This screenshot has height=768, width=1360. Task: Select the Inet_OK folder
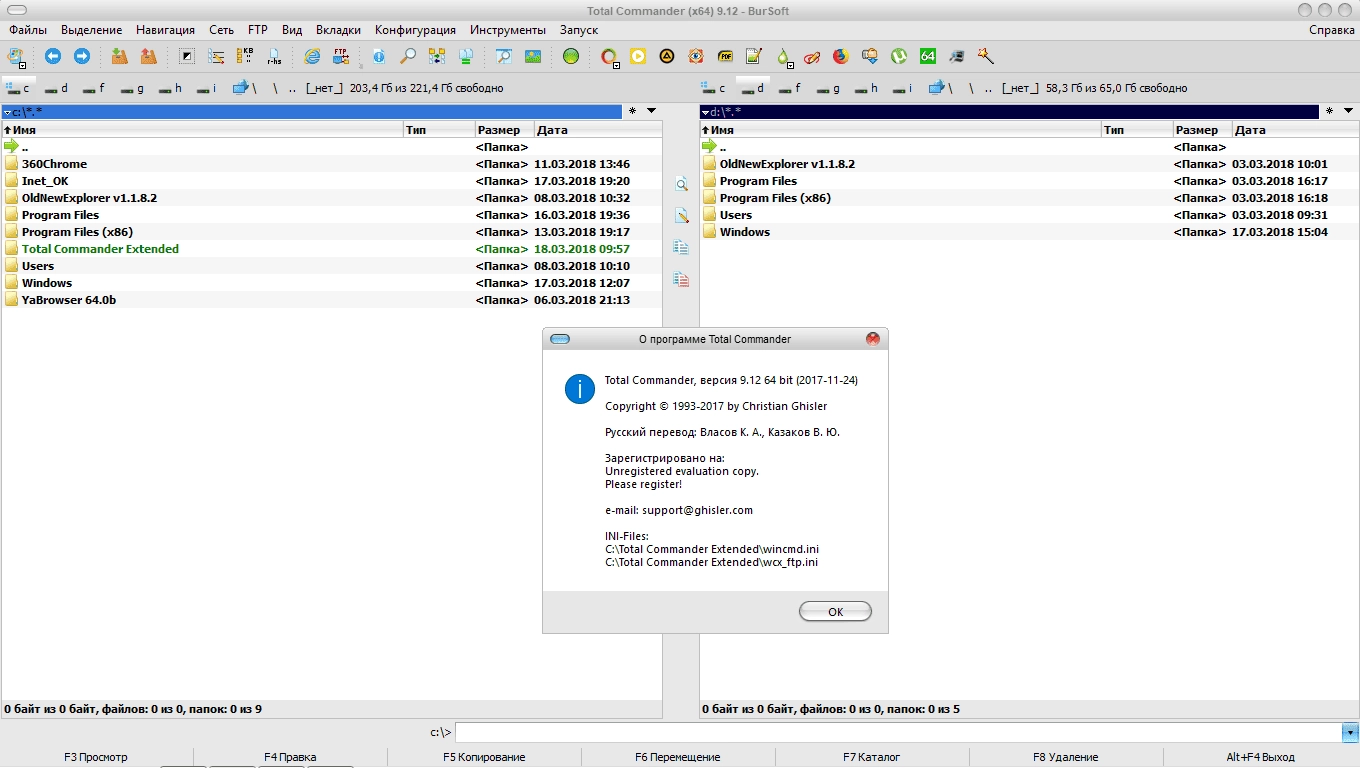(x=46, y=181)
